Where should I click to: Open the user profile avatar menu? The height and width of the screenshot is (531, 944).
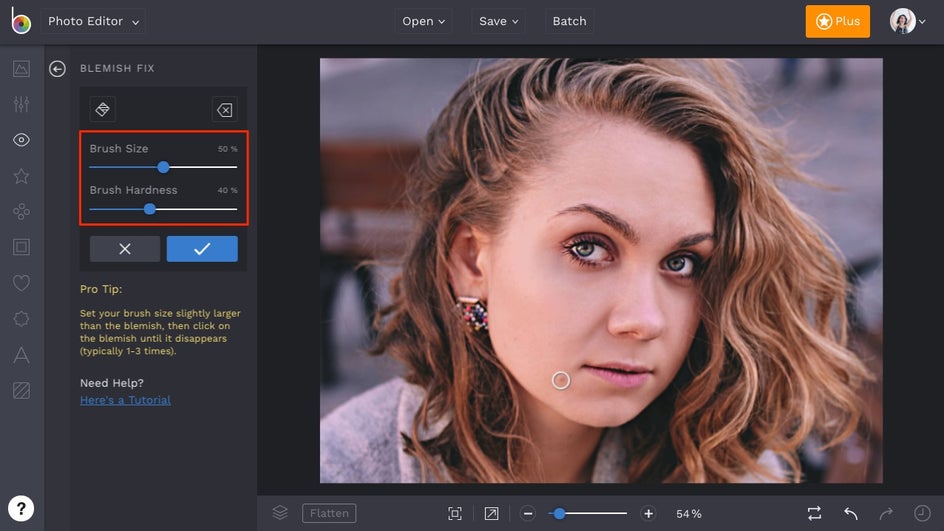pyautogui.click(x=904, y=21)
